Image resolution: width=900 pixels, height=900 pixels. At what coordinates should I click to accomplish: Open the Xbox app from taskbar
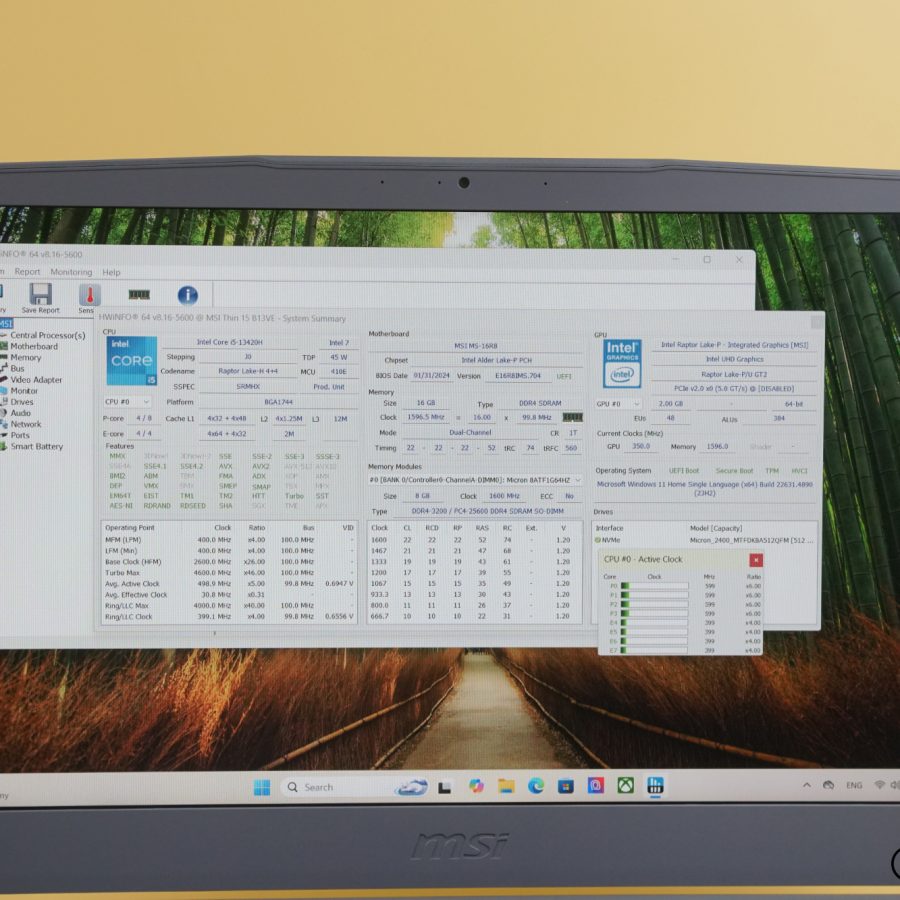[x=625, y=785]
